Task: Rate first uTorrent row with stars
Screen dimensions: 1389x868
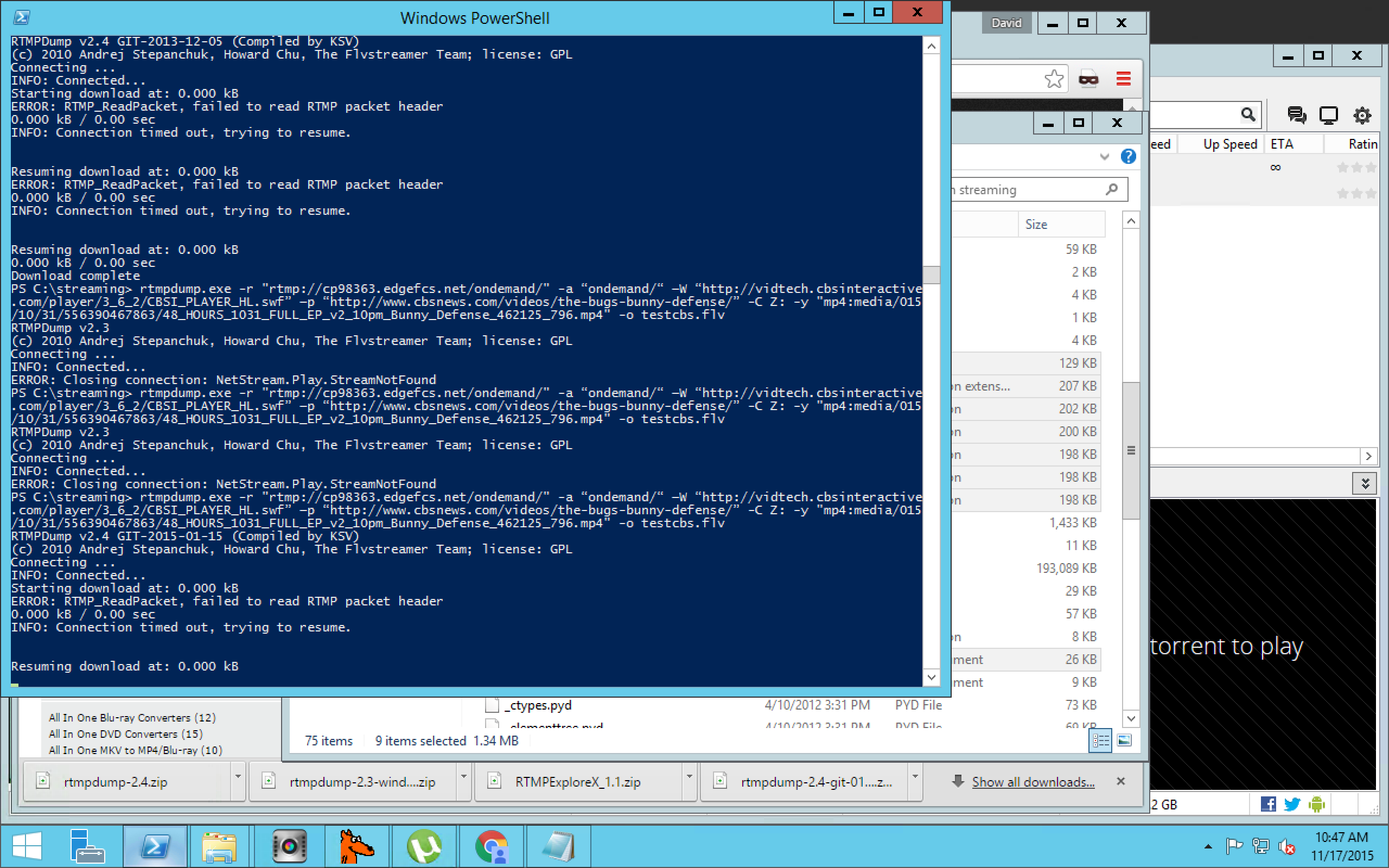Action: [x=1356, y=167]
